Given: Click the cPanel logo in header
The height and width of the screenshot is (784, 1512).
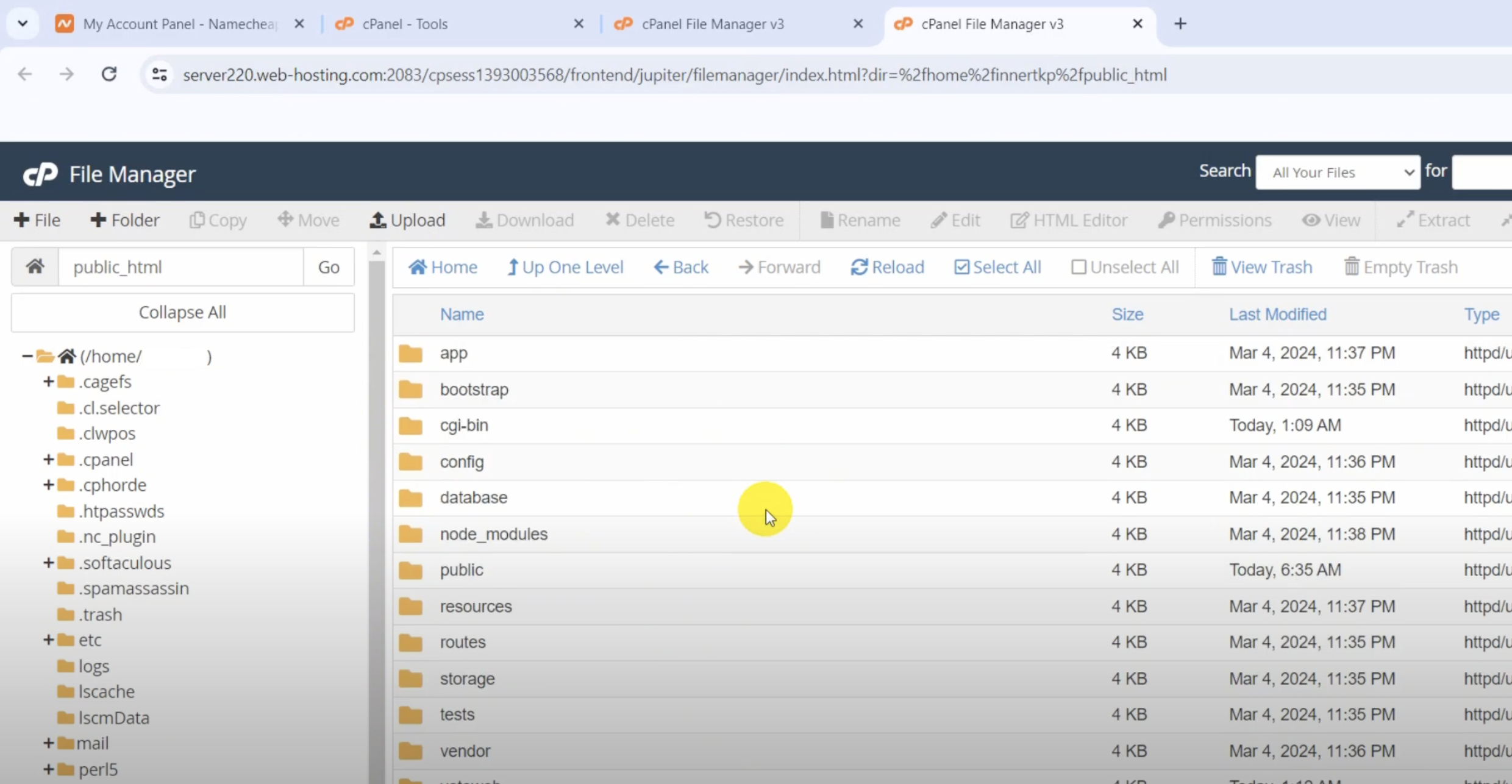Looking at the screenshot, I should 40,174.
